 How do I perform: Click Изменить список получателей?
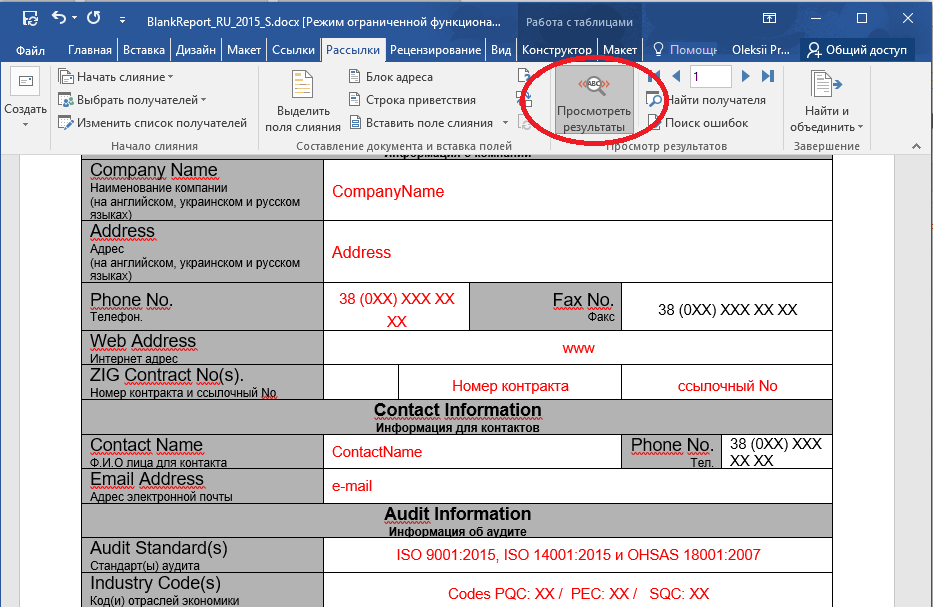point(152,123)
